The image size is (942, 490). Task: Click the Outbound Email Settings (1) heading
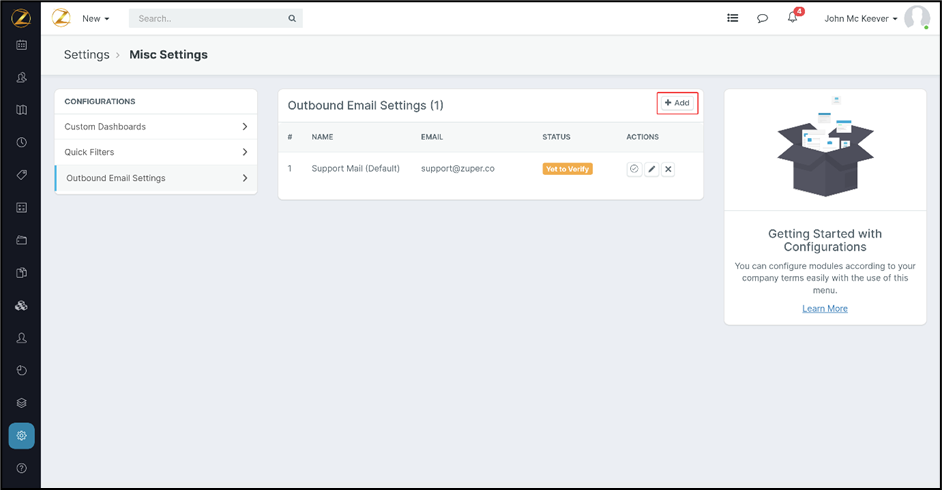(365, 106)
